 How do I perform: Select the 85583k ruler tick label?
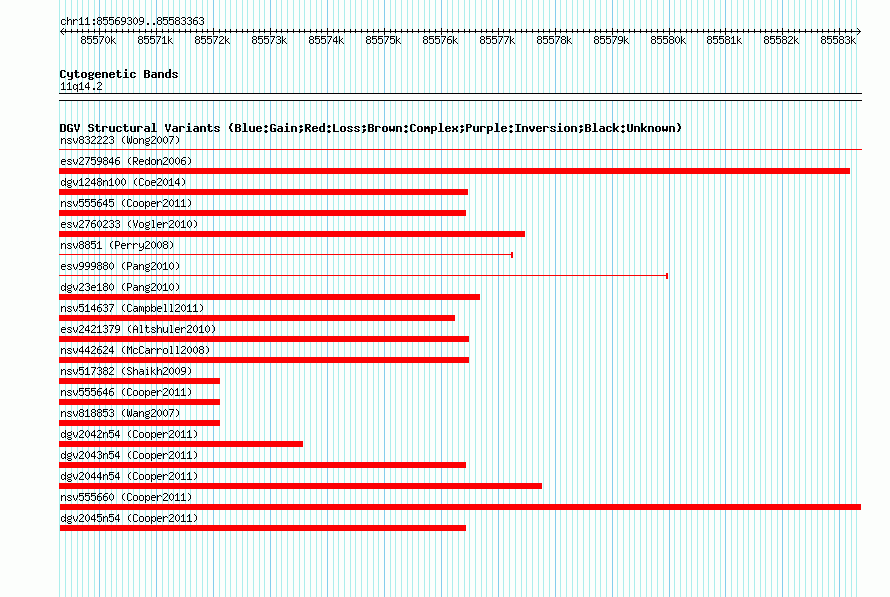click(838, 40)
